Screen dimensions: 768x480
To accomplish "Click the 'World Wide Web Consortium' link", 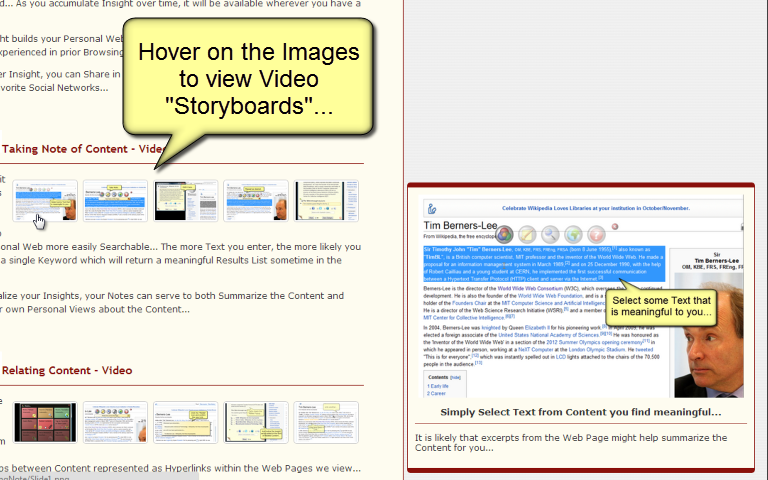I will [x=530, y=288].
